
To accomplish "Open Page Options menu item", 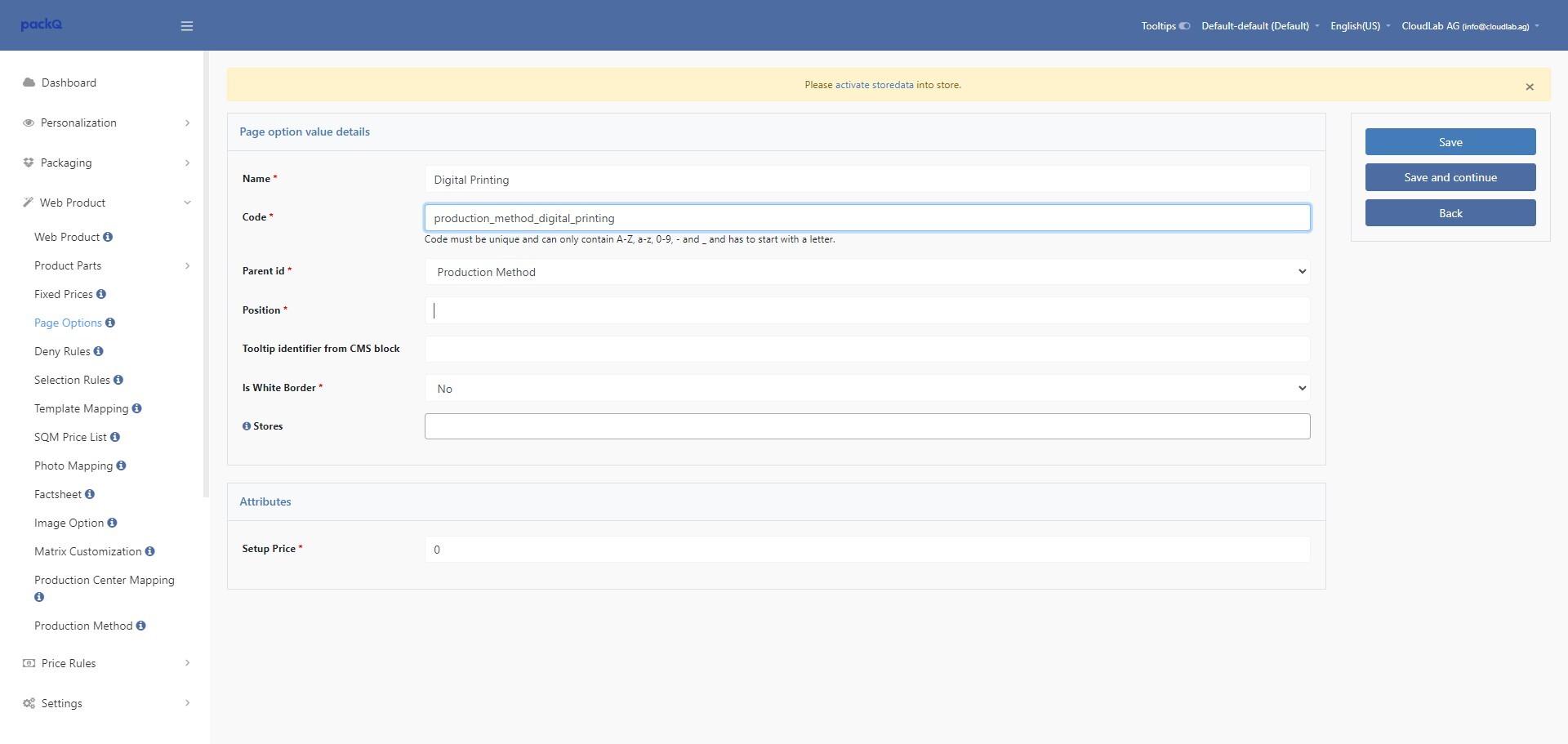I will click(68, 323).
